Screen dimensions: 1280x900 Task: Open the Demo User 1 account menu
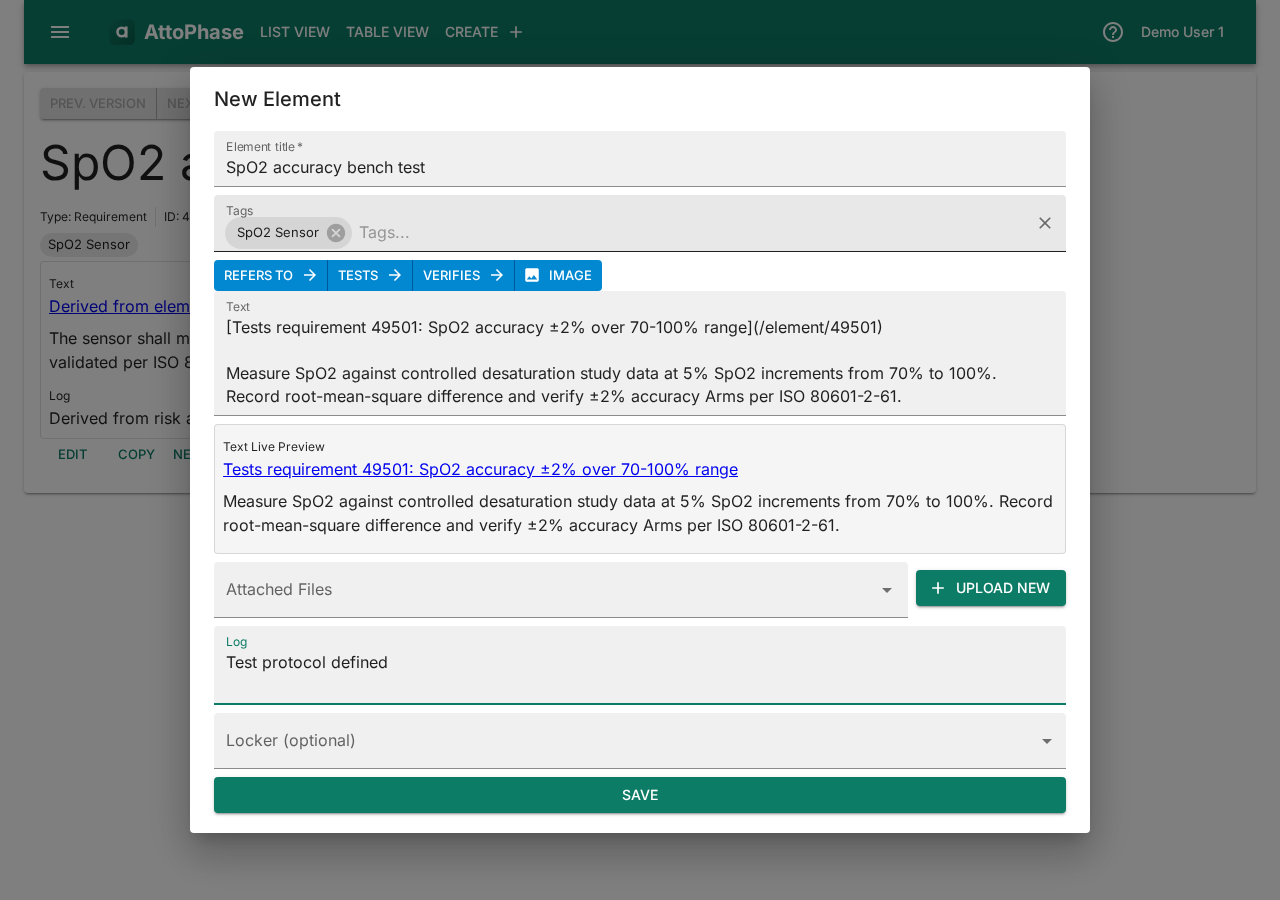[1182, 31]
